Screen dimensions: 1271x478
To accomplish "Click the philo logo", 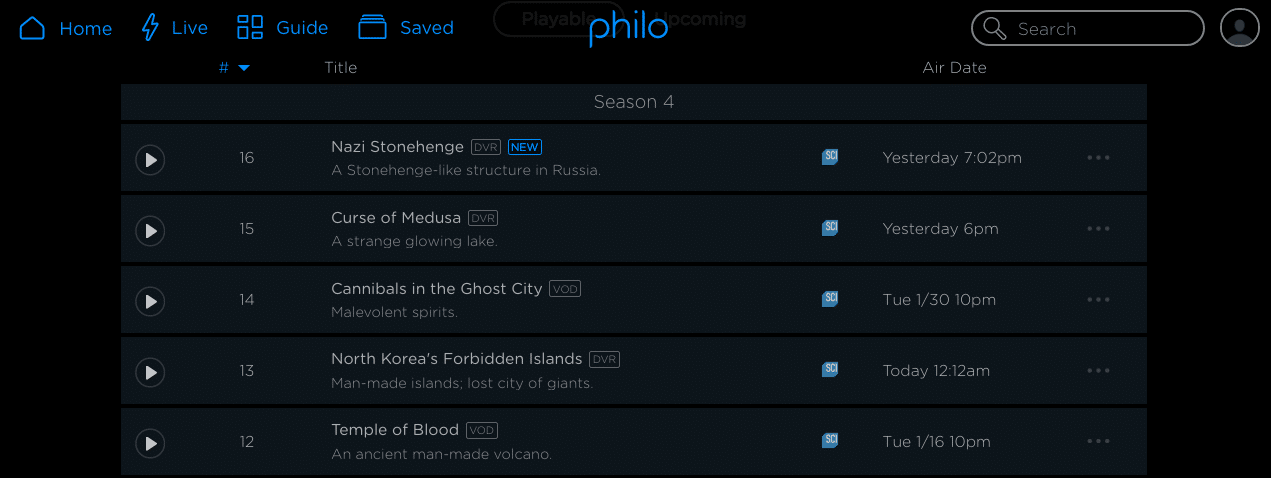I will 628,28.
